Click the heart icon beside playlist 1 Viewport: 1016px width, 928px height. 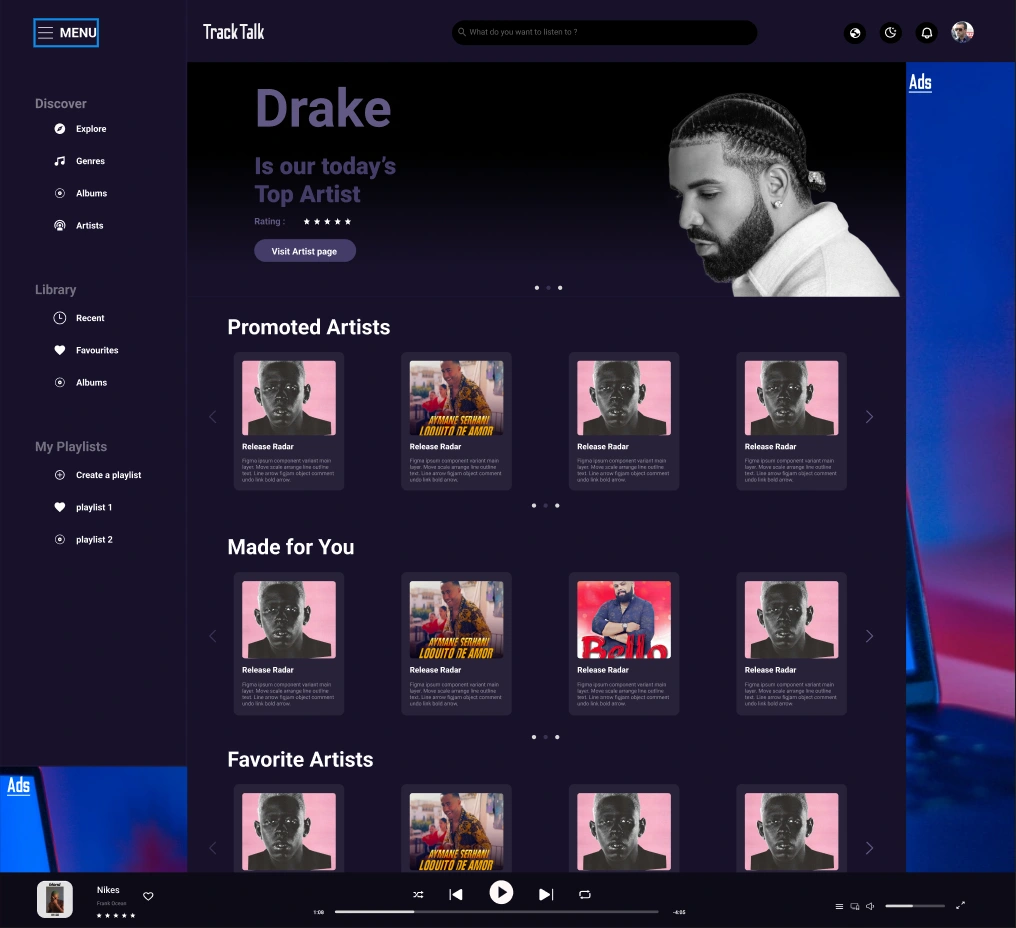point(60,507)
